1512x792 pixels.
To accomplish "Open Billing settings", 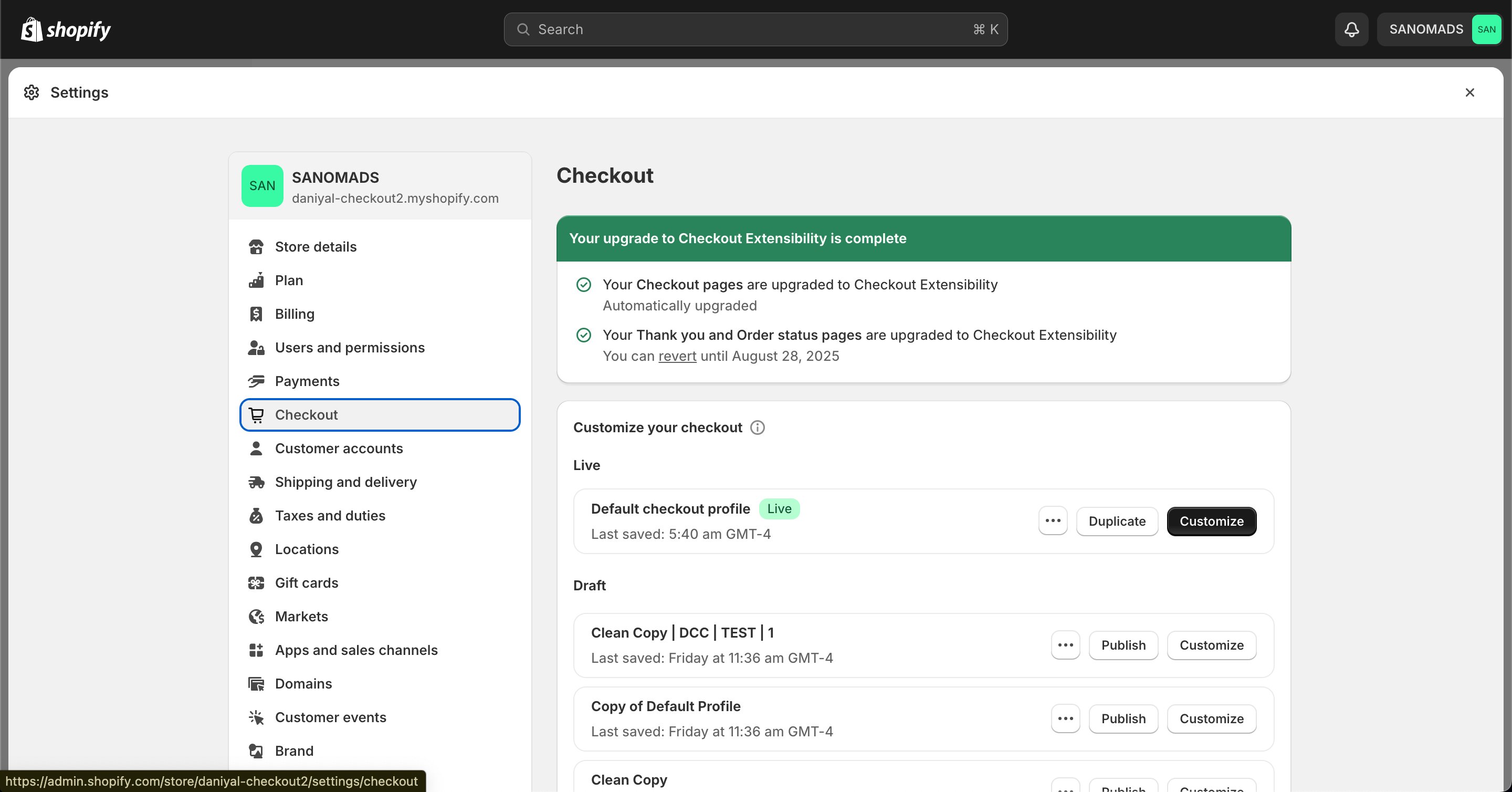I will 380,314.
